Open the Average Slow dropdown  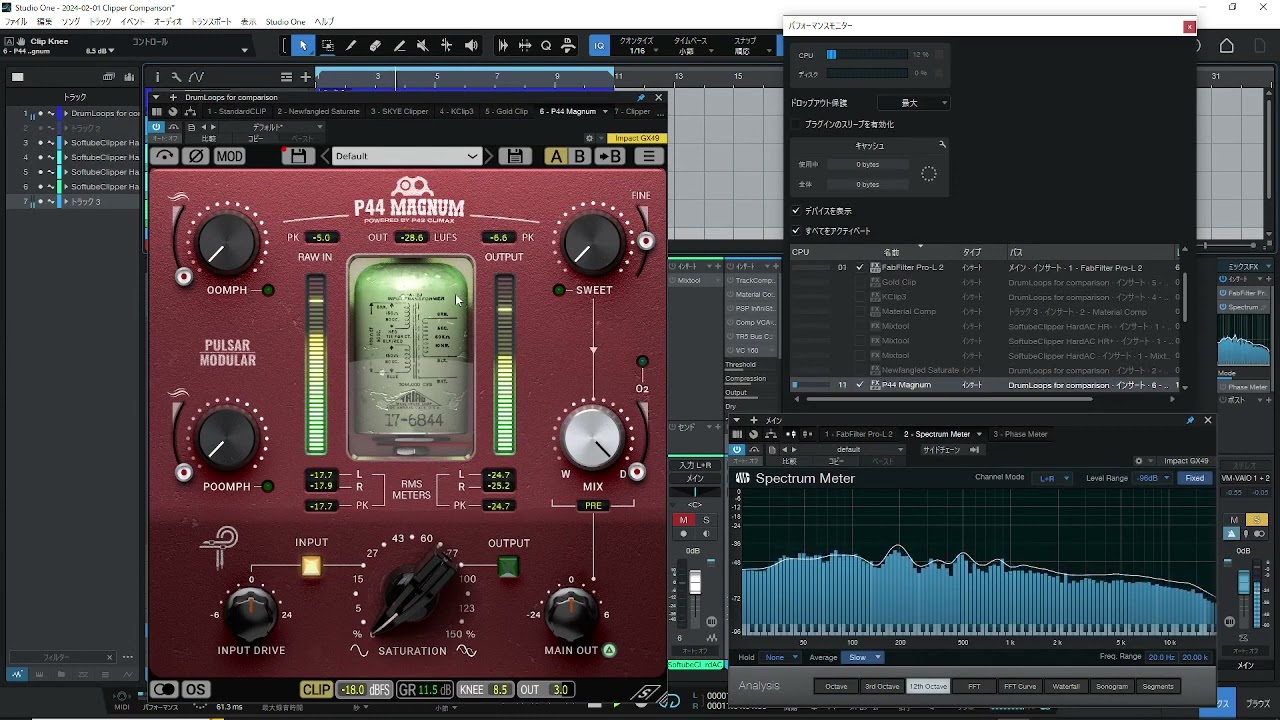(x=864, y=657)
